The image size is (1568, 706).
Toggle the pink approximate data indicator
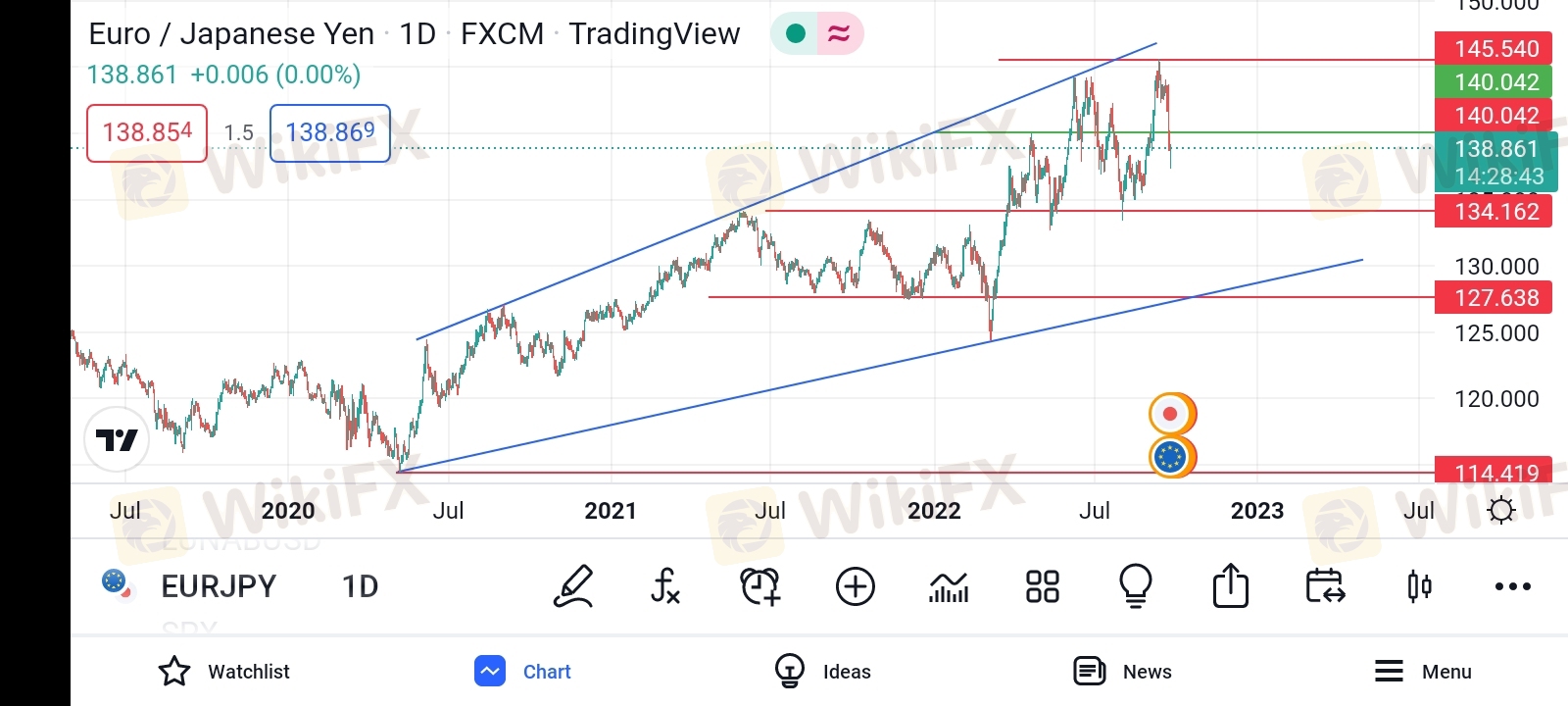[x=839, y=33]
